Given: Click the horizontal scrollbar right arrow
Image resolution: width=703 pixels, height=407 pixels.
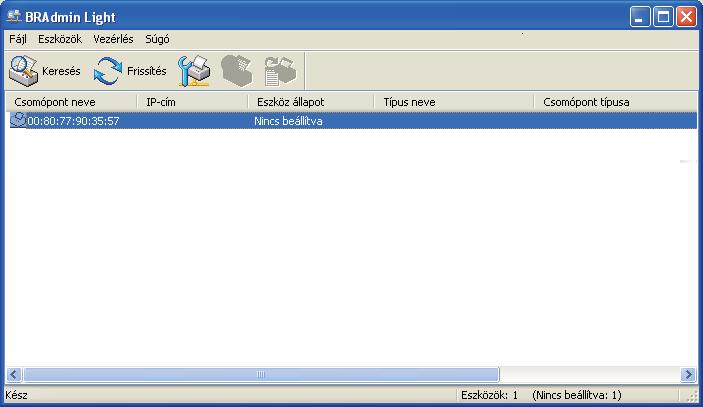Looking at the screenshot, I should point(688,374).
